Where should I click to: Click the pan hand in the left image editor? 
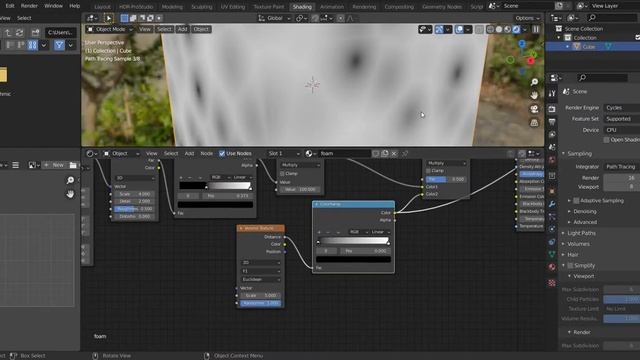coord(70,194)
